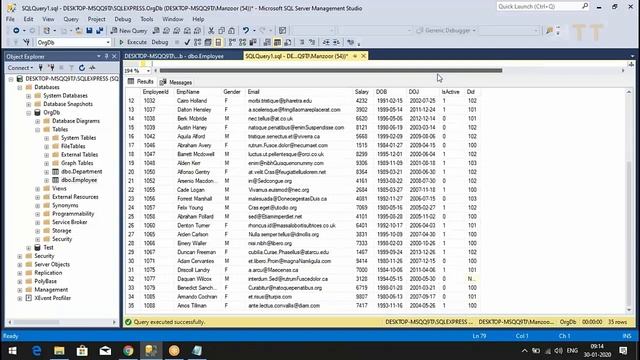640x360 pixels.
Task: Close the Object Explorer panel
Action: click(x=114, y=56)
